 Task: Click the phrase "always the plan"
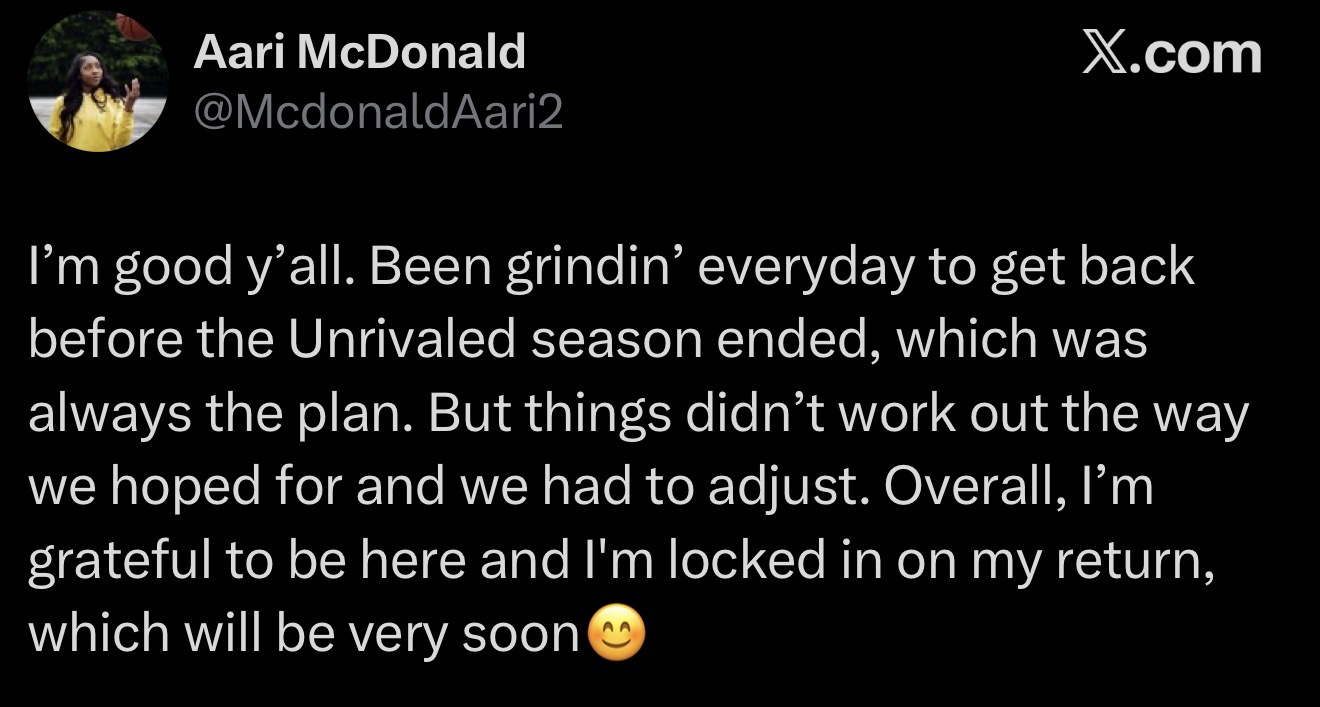tap(214, 414)
